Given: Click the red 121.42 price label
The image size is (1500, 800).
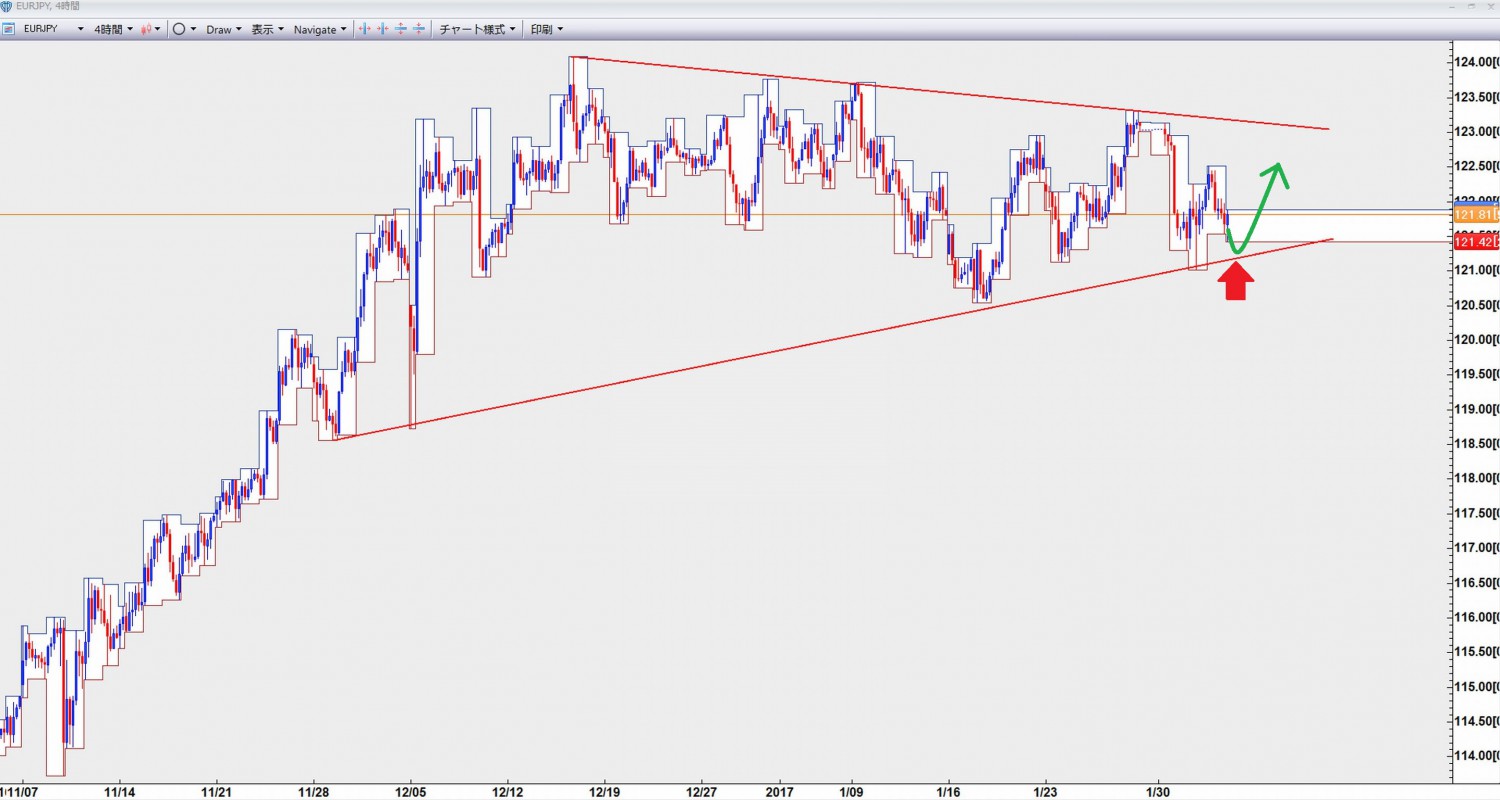Looking at the screenshot, I should [x=1476, y=242].
